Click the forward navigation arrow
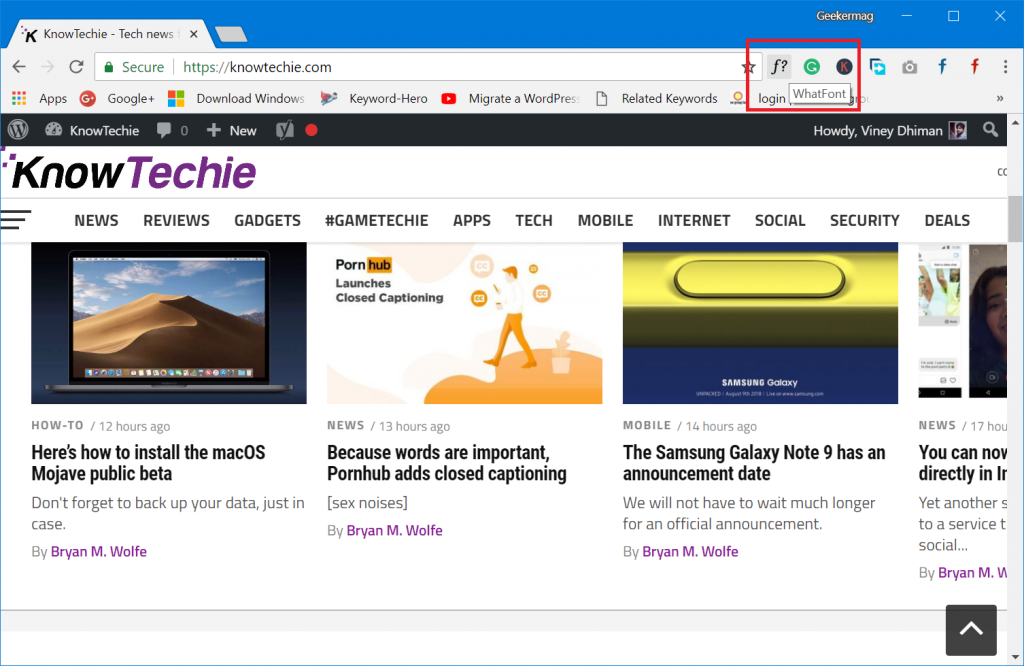 48,67
